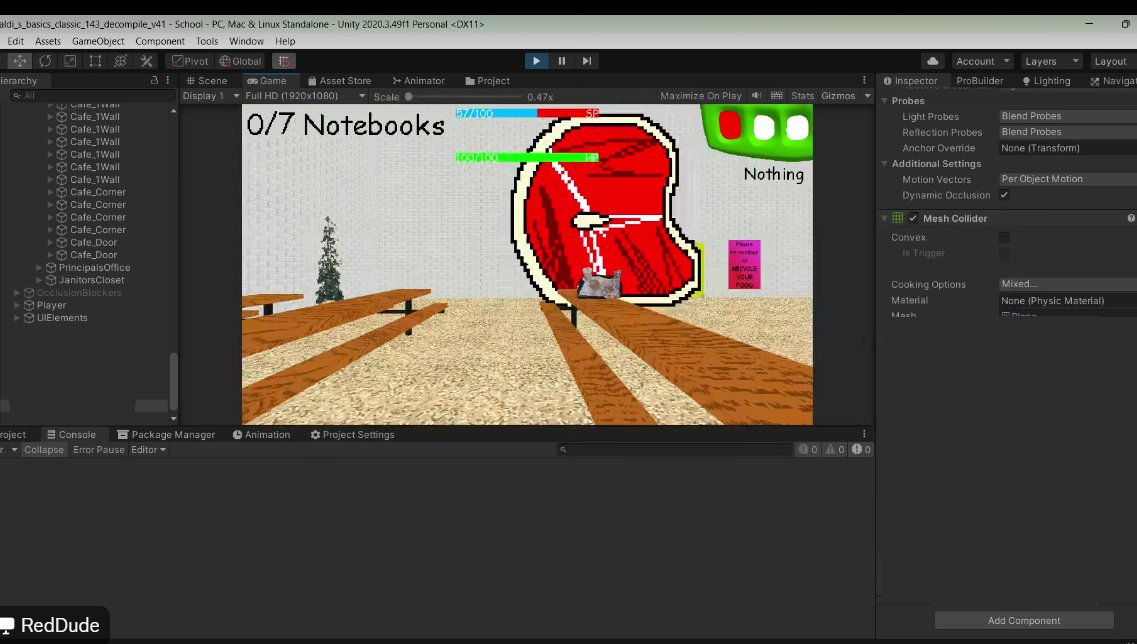This screenshot has width=1137, height=644.
Task: Click the Anchor Override object field
Action: click(x=1067, y=148)
